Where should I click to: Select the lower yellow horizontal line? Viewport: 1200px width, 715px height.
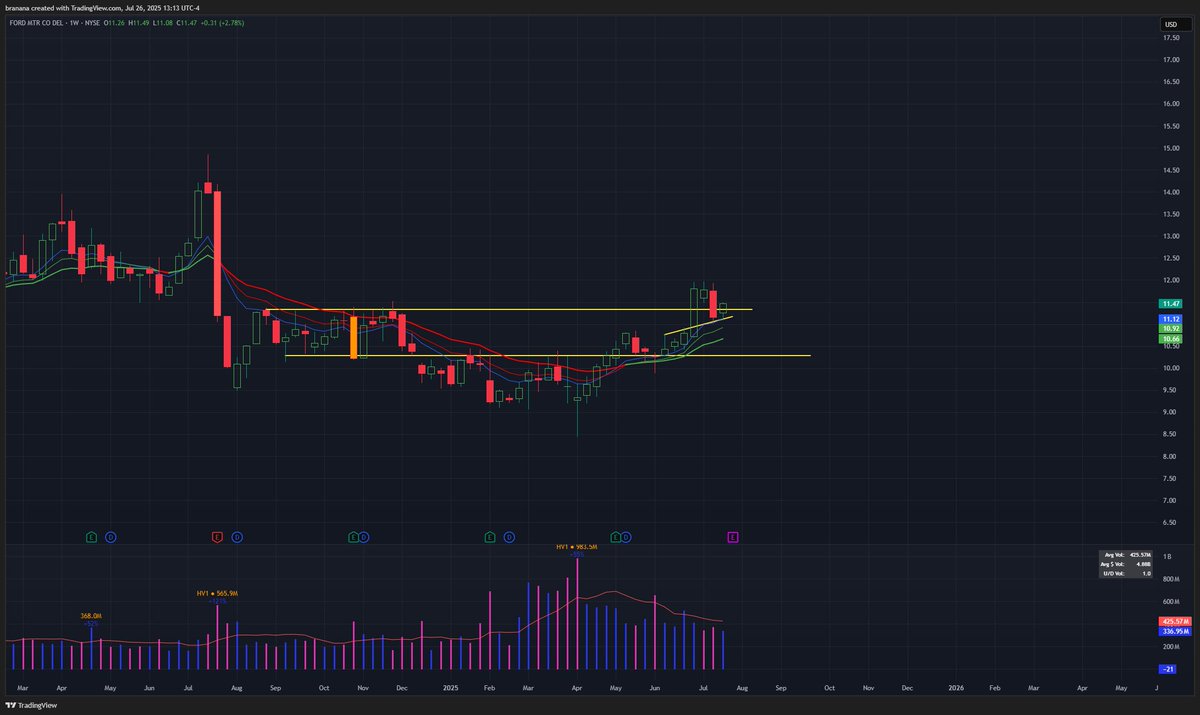[x=547, y=355]
